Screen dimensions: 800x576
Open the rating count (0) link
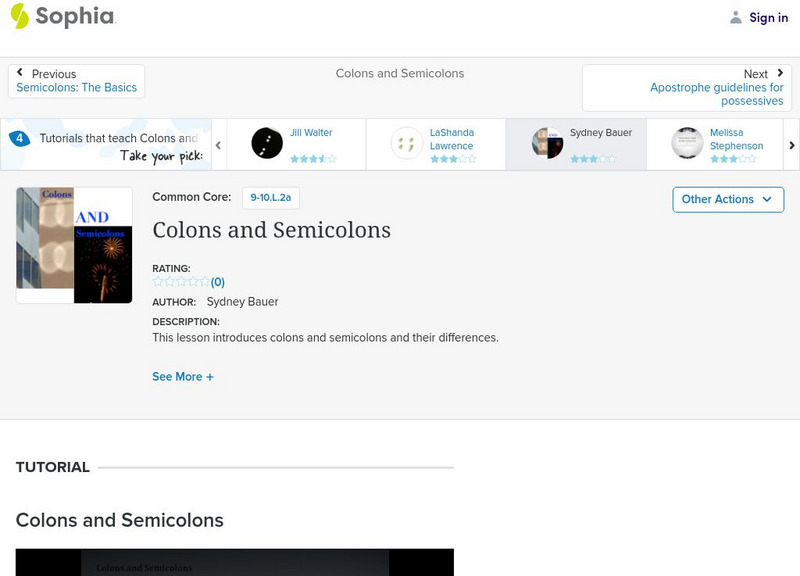[218, 282]
